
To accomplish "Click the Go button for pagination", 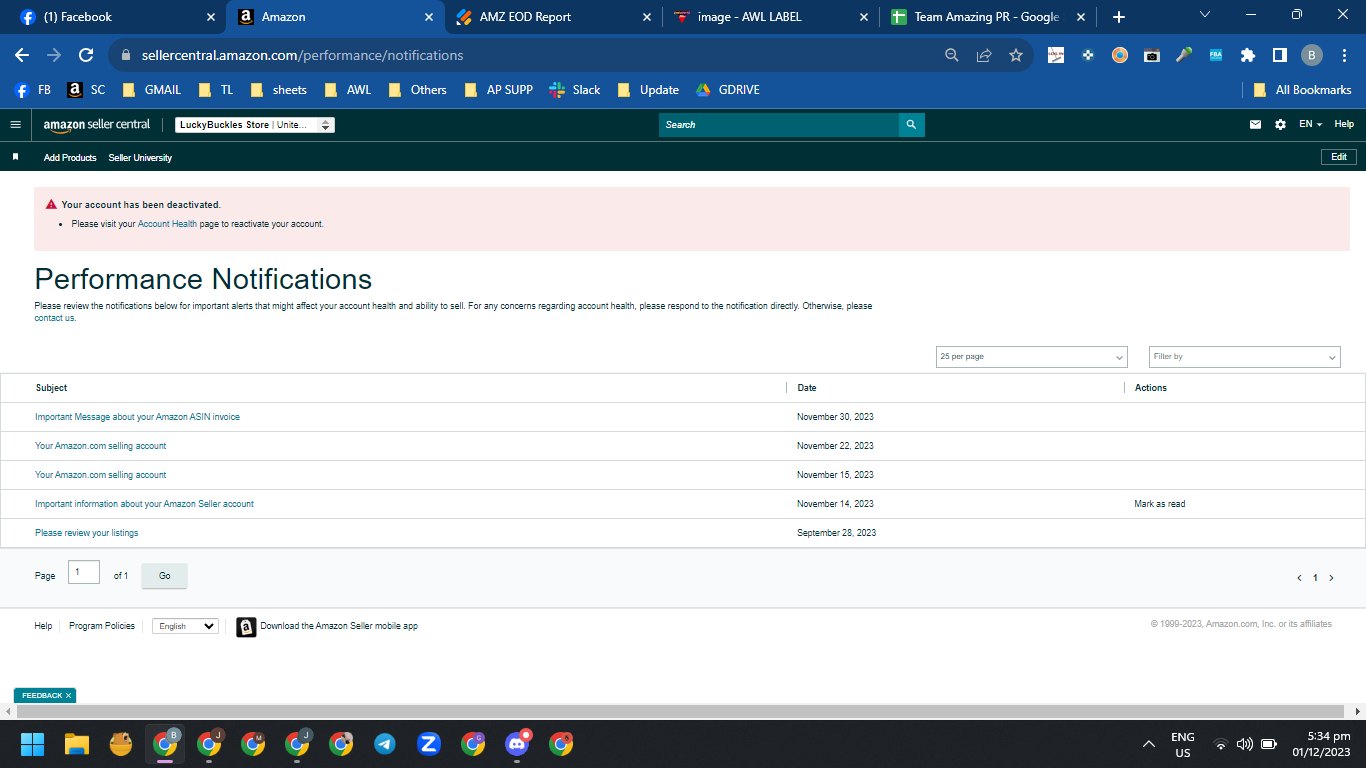I will click(x=164, y=576).
